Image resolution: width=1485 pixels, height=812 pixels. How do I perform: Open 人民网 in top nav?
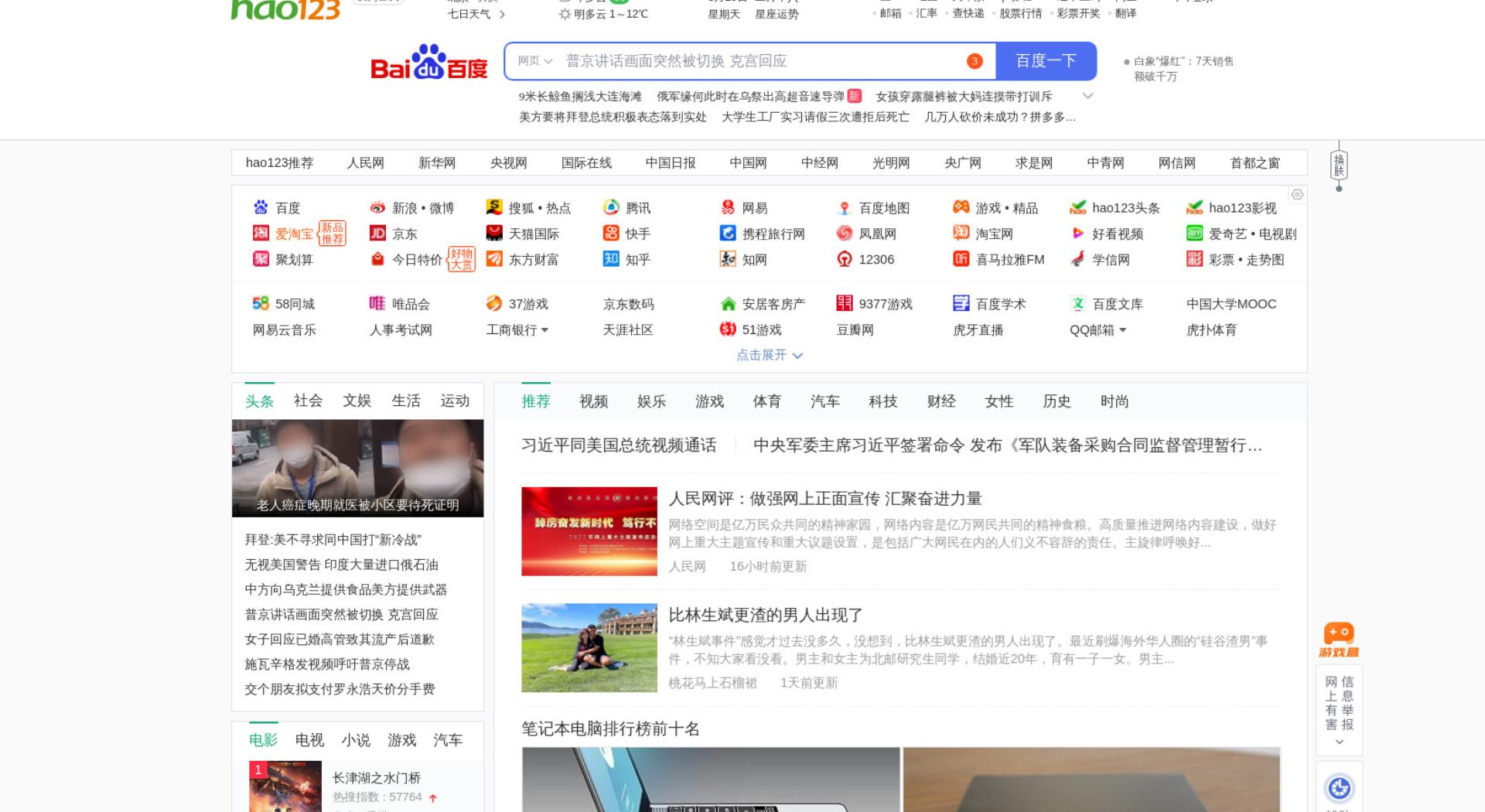(365, 162)
